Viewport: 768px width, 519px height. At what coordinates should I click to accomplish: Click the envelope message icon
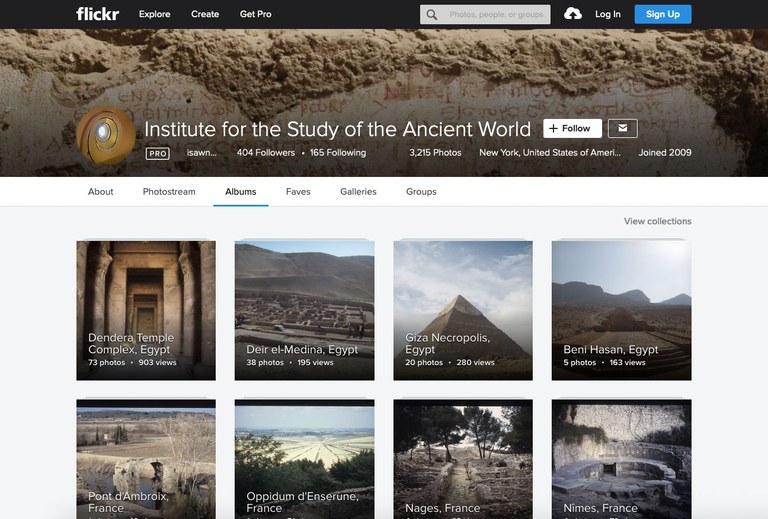click(x=622, y=128)
